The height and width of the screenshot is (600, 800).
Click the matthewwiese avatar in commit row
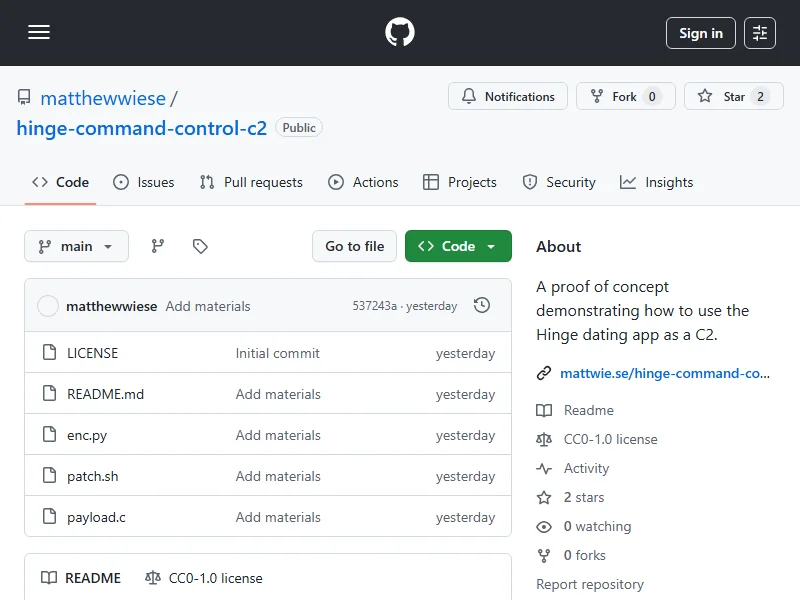coord(48,306)
